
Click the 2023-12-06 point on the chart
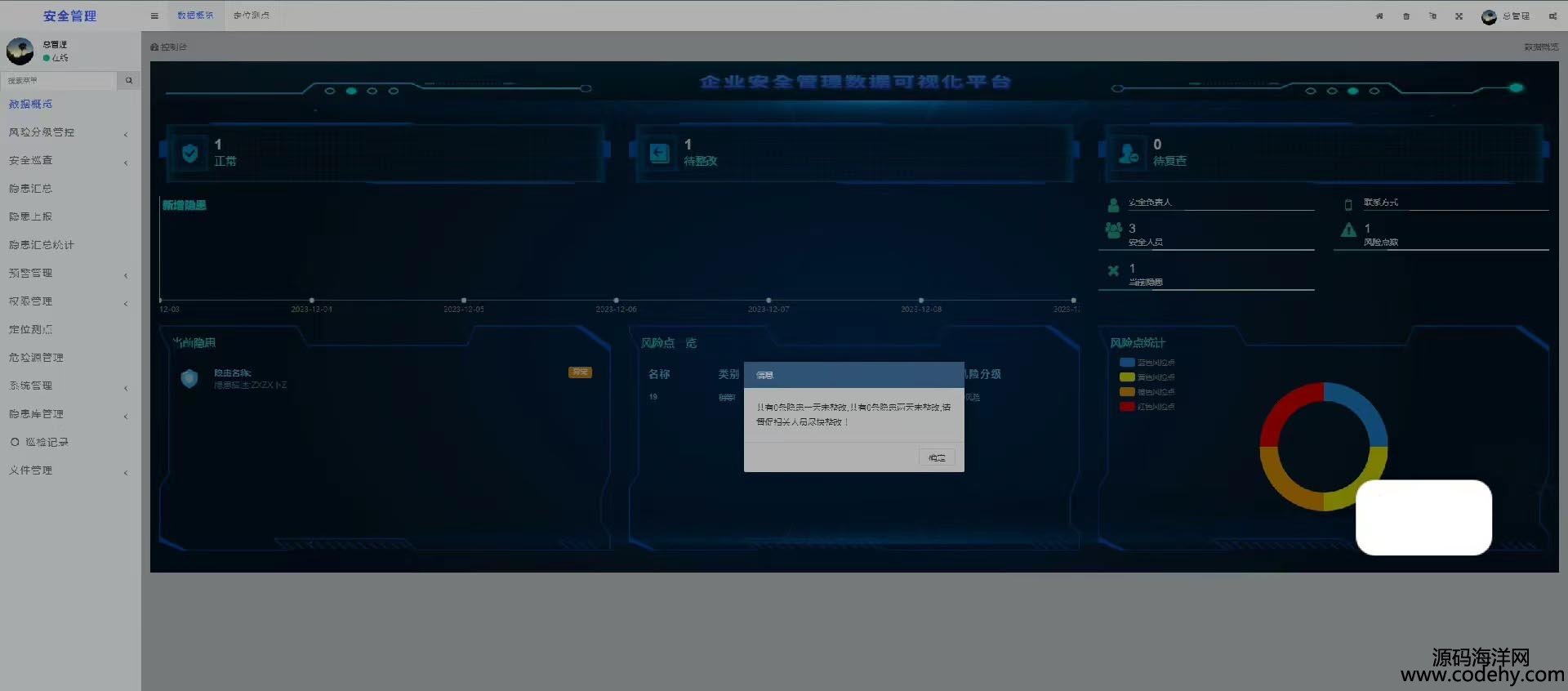(x=616, y=301)
